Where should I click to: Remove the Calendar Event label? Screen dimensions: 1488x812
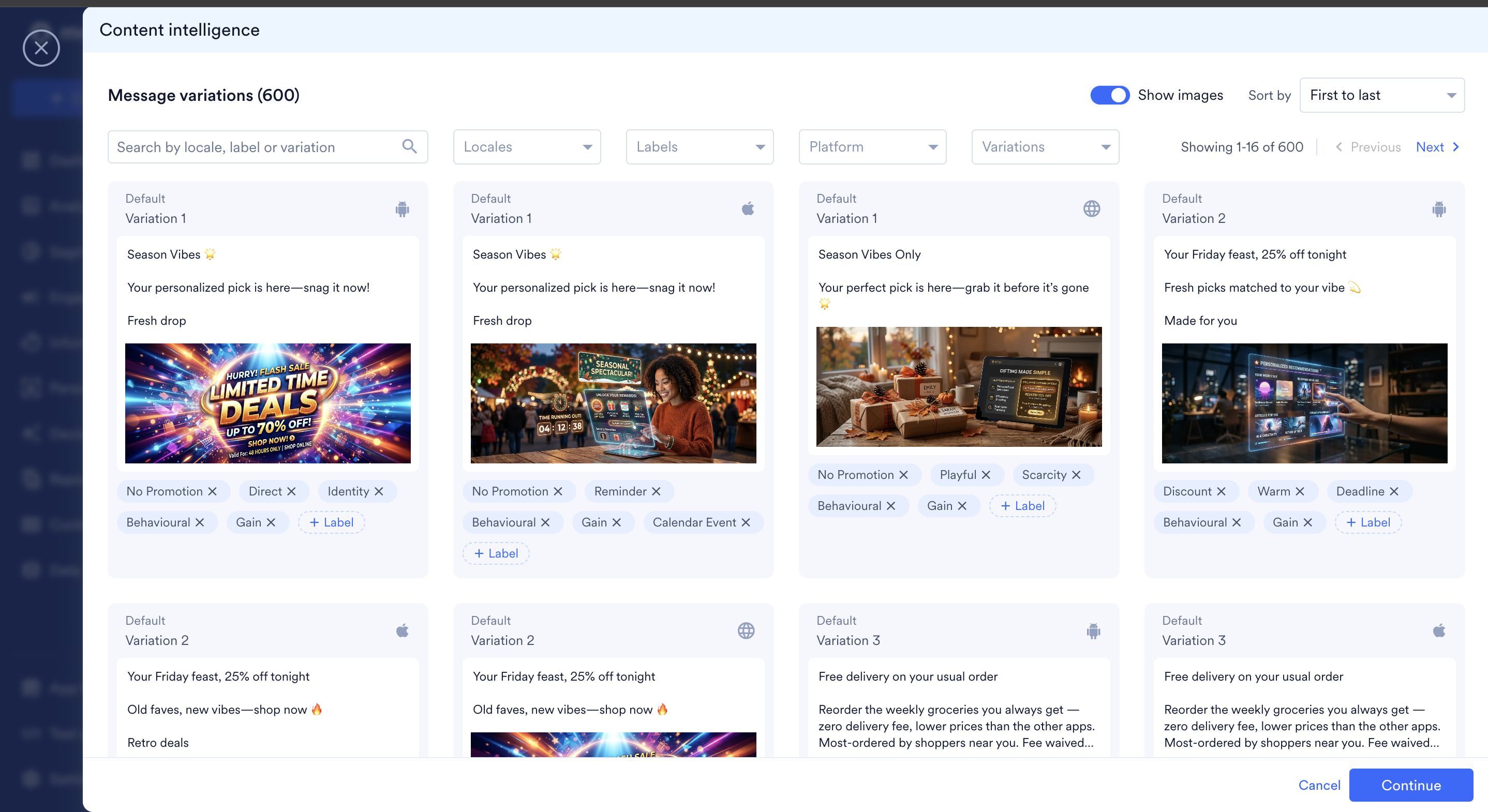click(x=746, y=523)
